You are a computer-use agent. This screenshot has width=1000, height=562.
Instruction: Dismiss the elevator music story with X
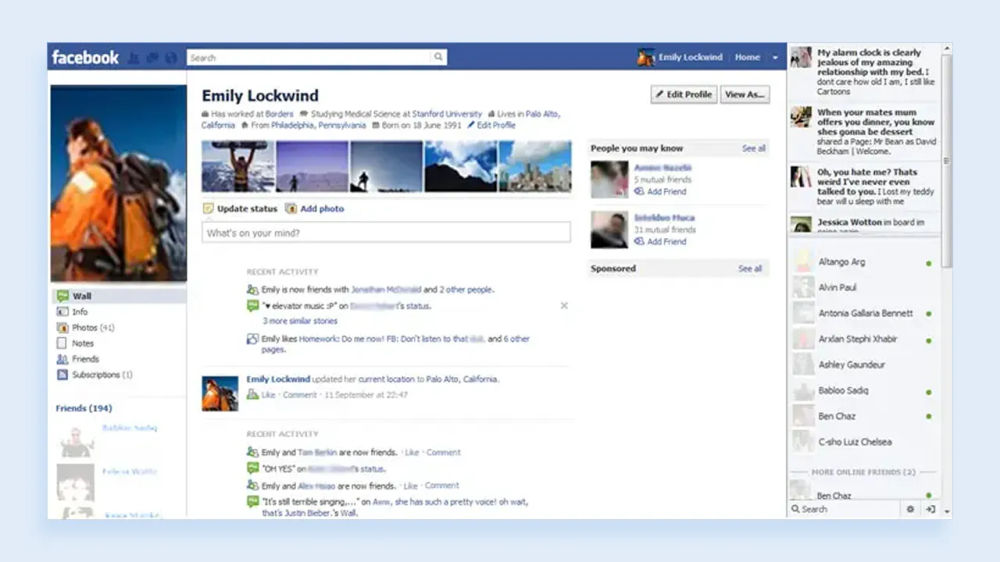564,306
